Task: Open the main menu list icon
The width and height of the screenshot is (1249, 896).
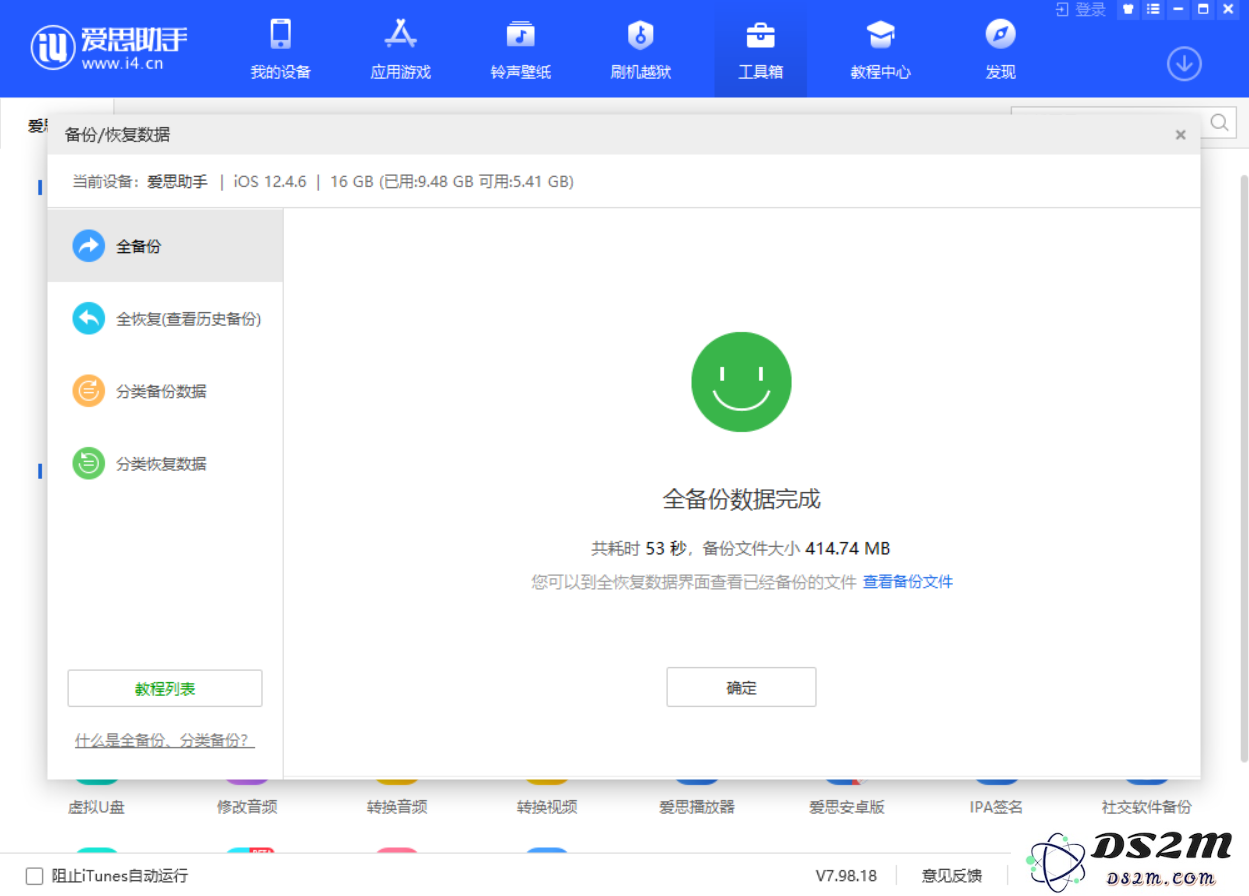Action: click(1153, 9)
